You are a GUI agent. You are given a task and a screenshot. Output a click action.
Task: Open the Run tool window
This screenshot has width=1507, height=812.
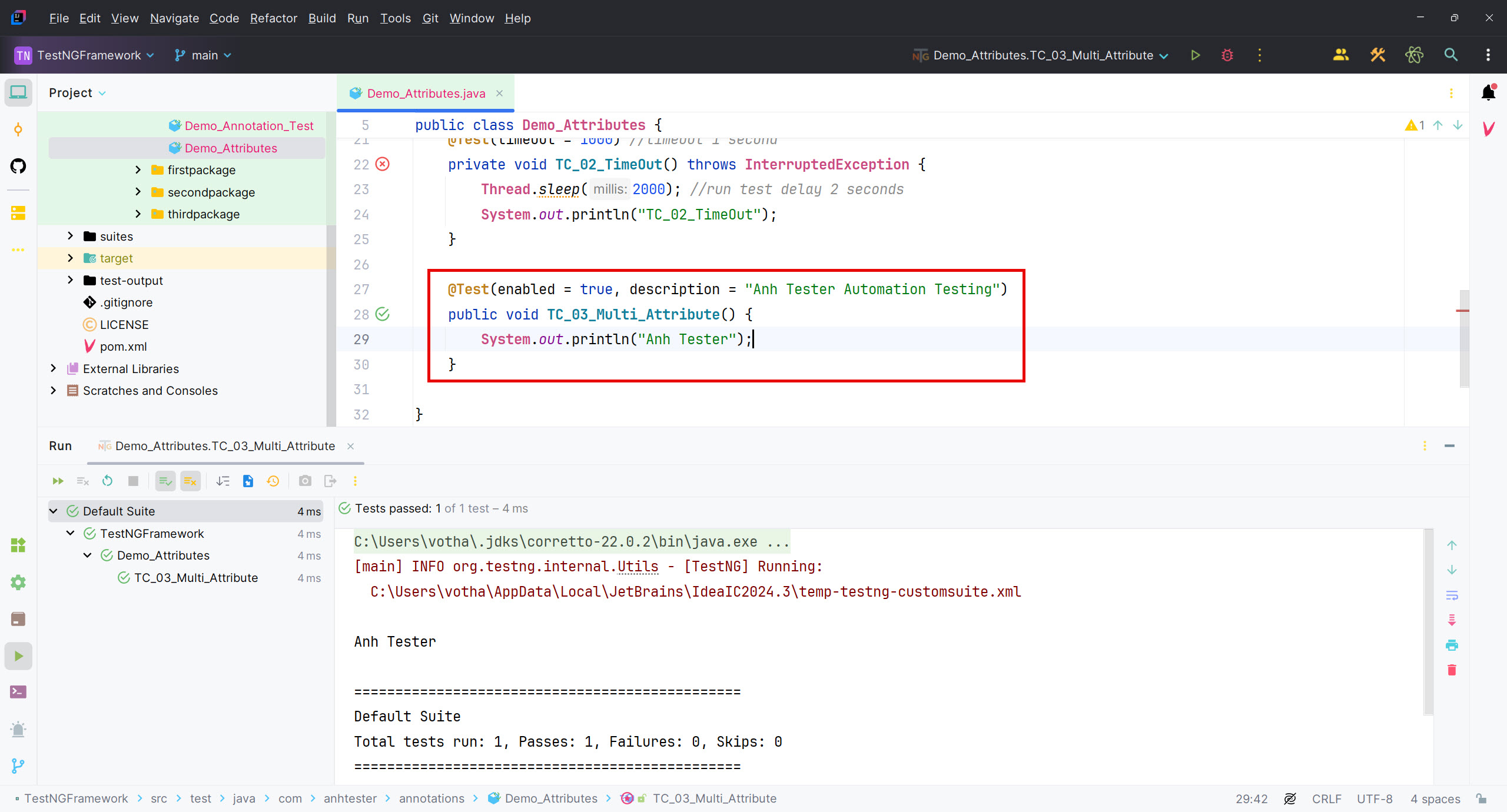point(18,655)
